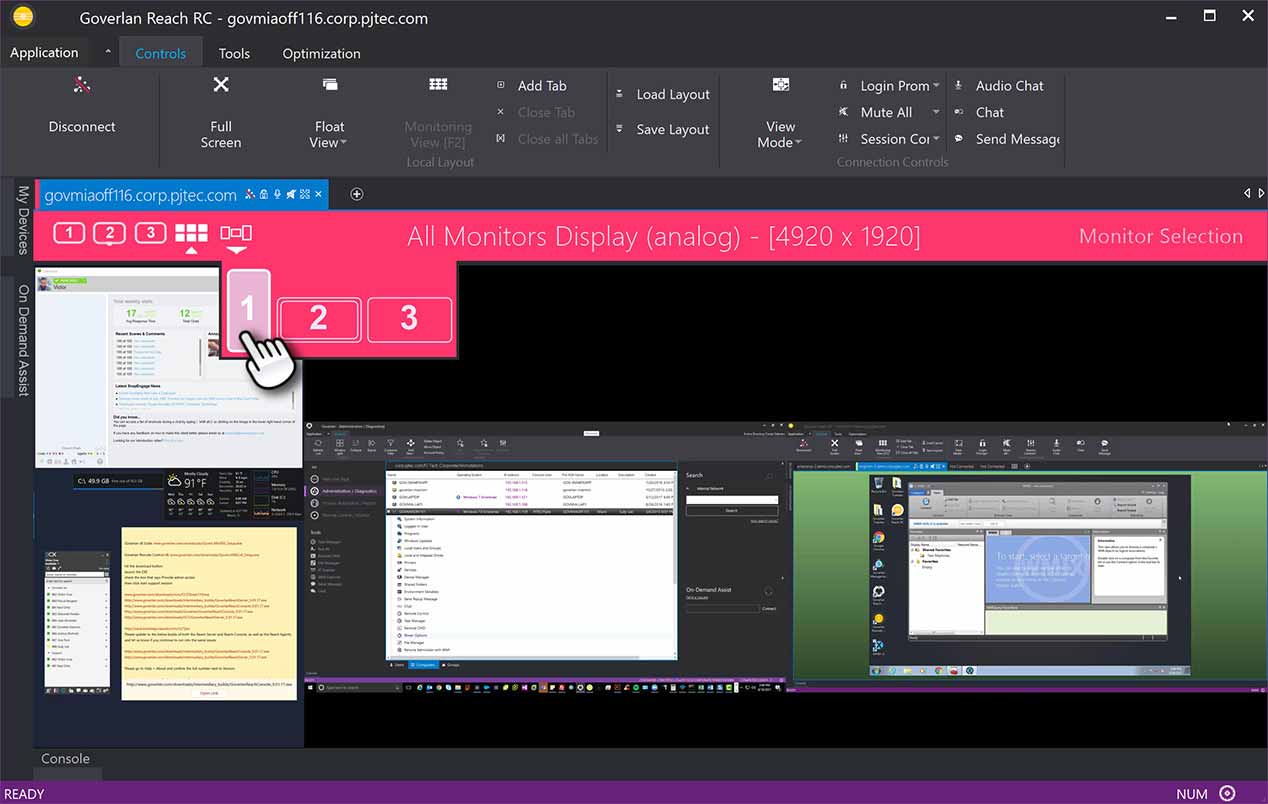The height and width of the screenshot is (804, 1268).
Task: Choose large monitor 1 in the layout popup
Action: pyautogui.click(x=249, y=310)
